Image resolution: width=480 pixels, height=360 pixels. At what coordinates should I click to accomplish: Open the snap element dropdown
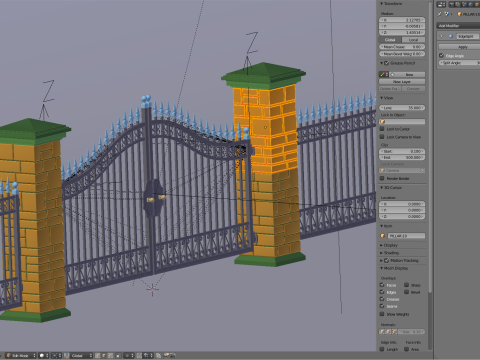[x=148, y=356]
